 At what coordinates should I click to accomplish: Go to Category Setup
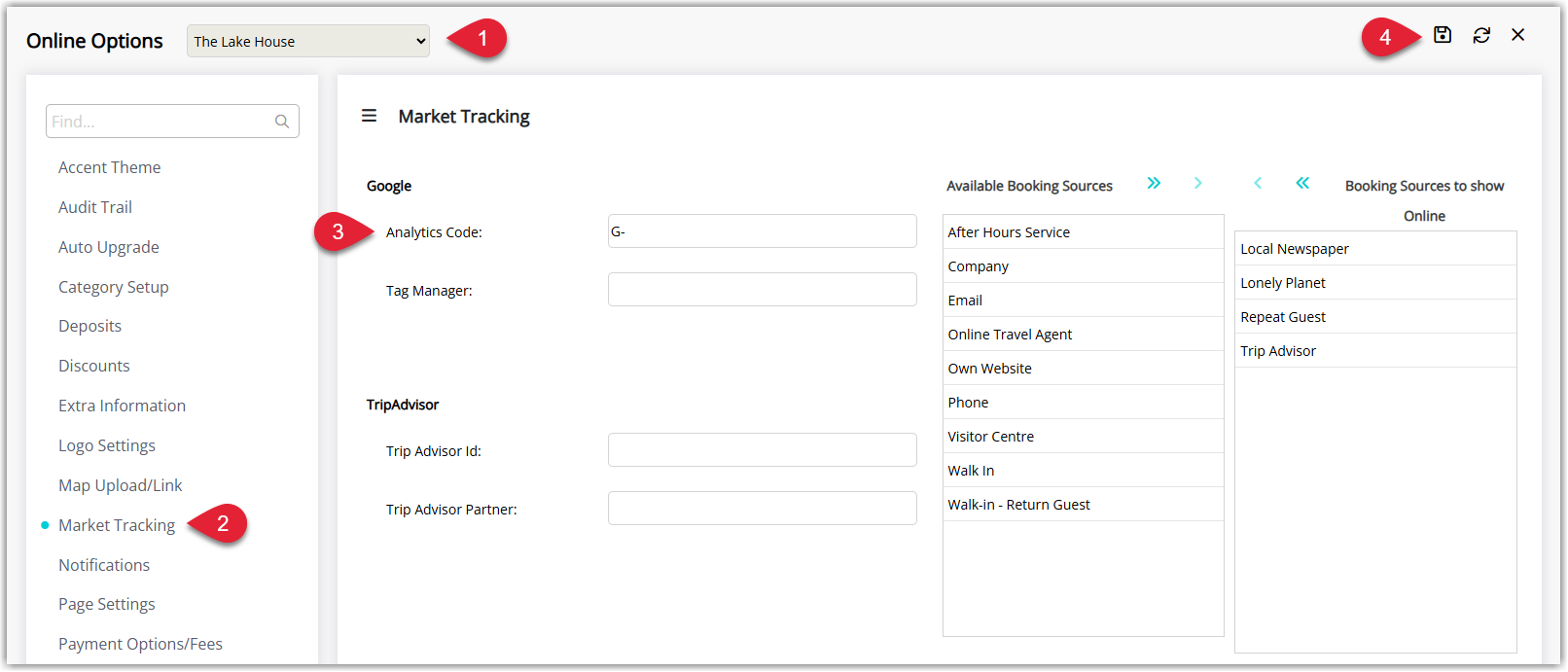click(114, 287)
